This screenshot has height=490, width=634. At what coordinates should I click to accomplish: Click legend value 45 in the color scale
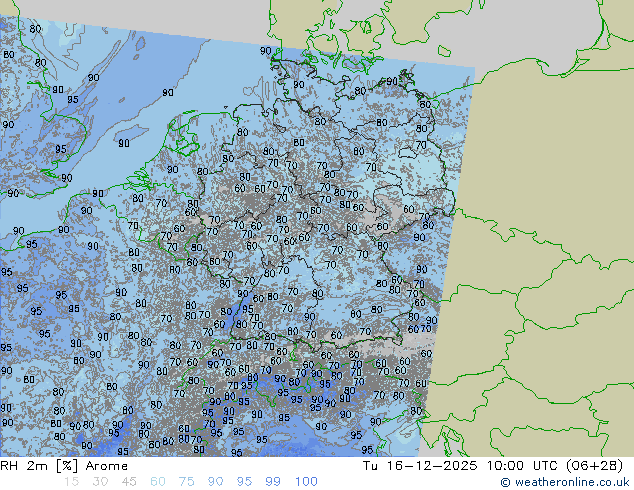click(x=129, y=482)
